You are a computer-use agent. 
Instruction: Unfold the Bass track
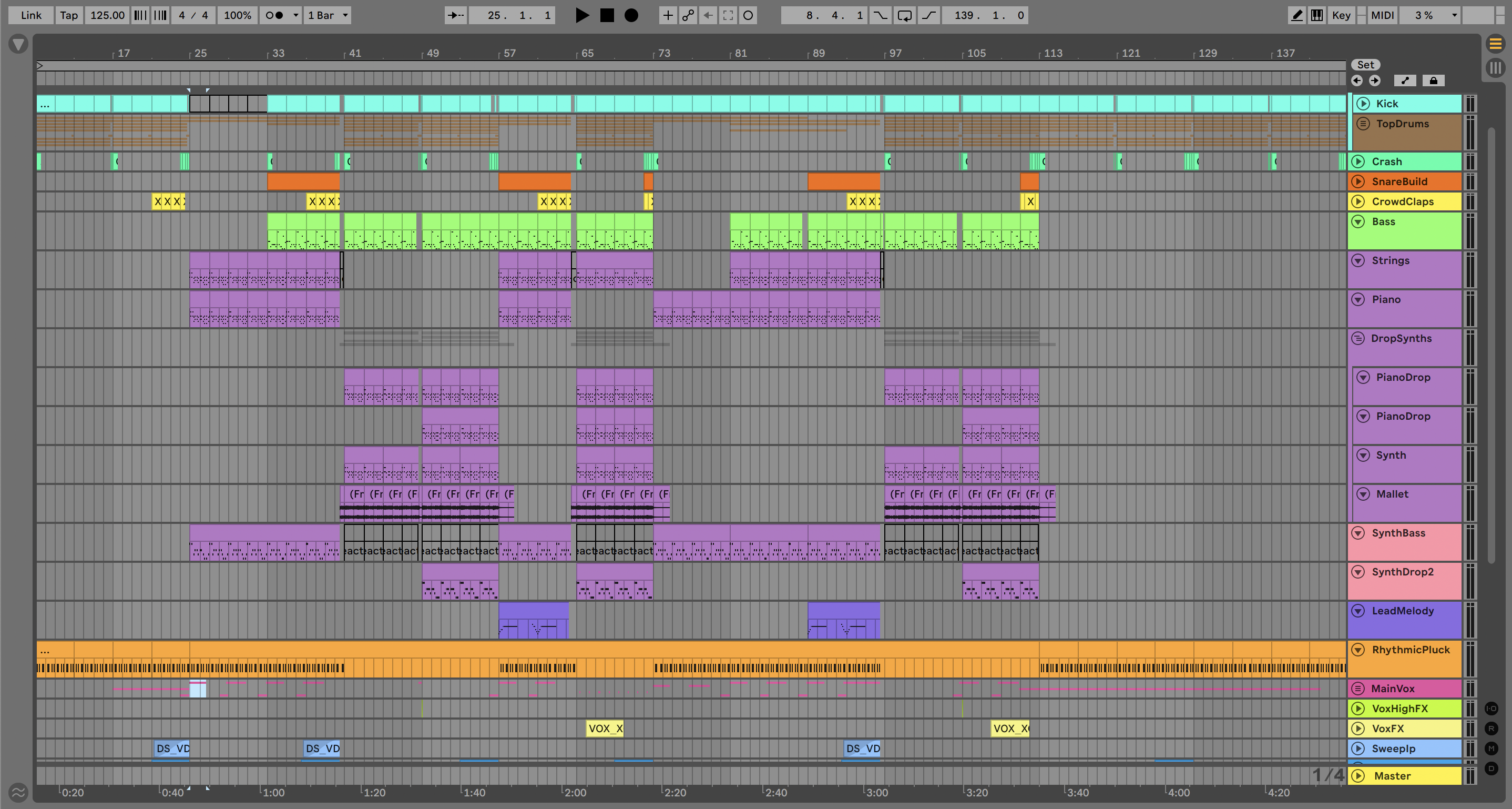1357,221
